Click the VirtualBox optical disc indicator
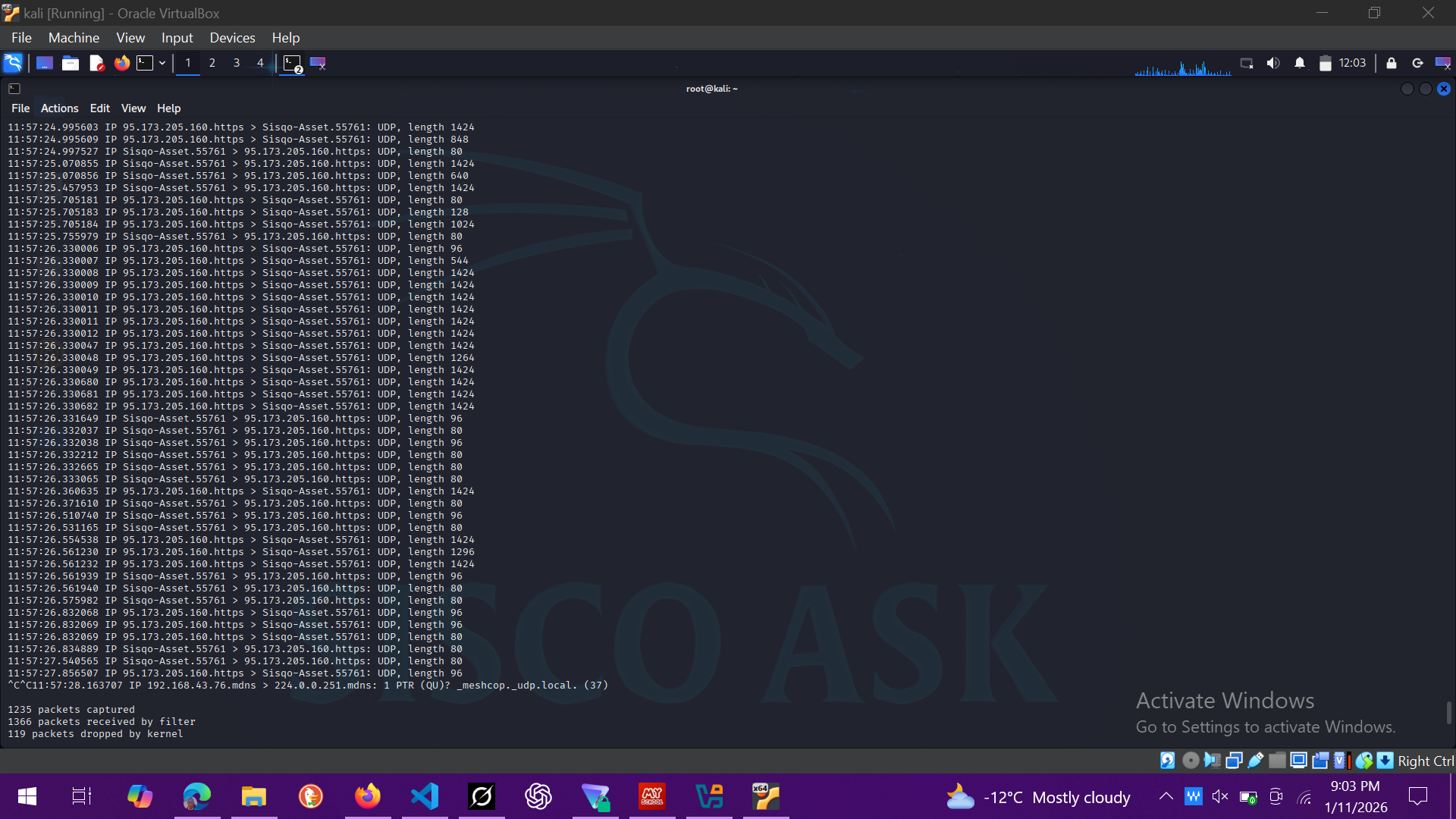The width and height of the screenshot is (1456, 819). tap(1191, 761)
